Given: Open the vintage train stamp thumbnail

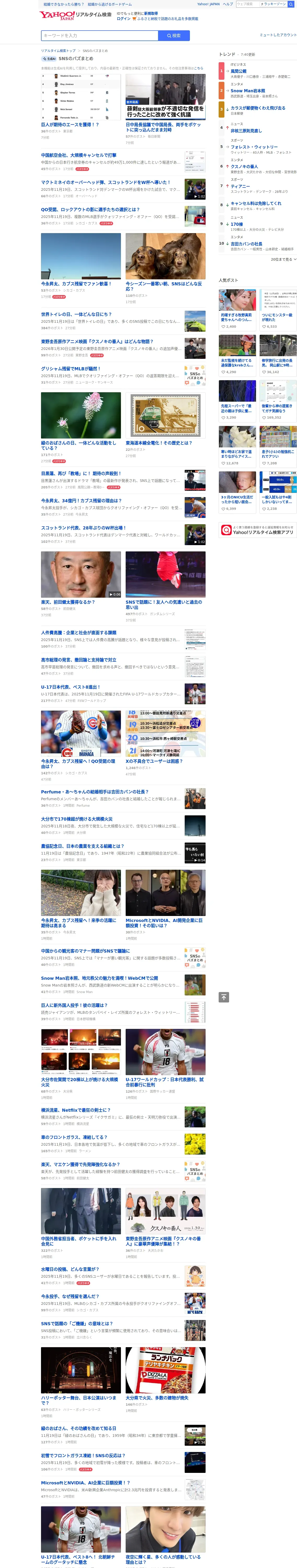Looking at the screenshot, I should (166, 415).
